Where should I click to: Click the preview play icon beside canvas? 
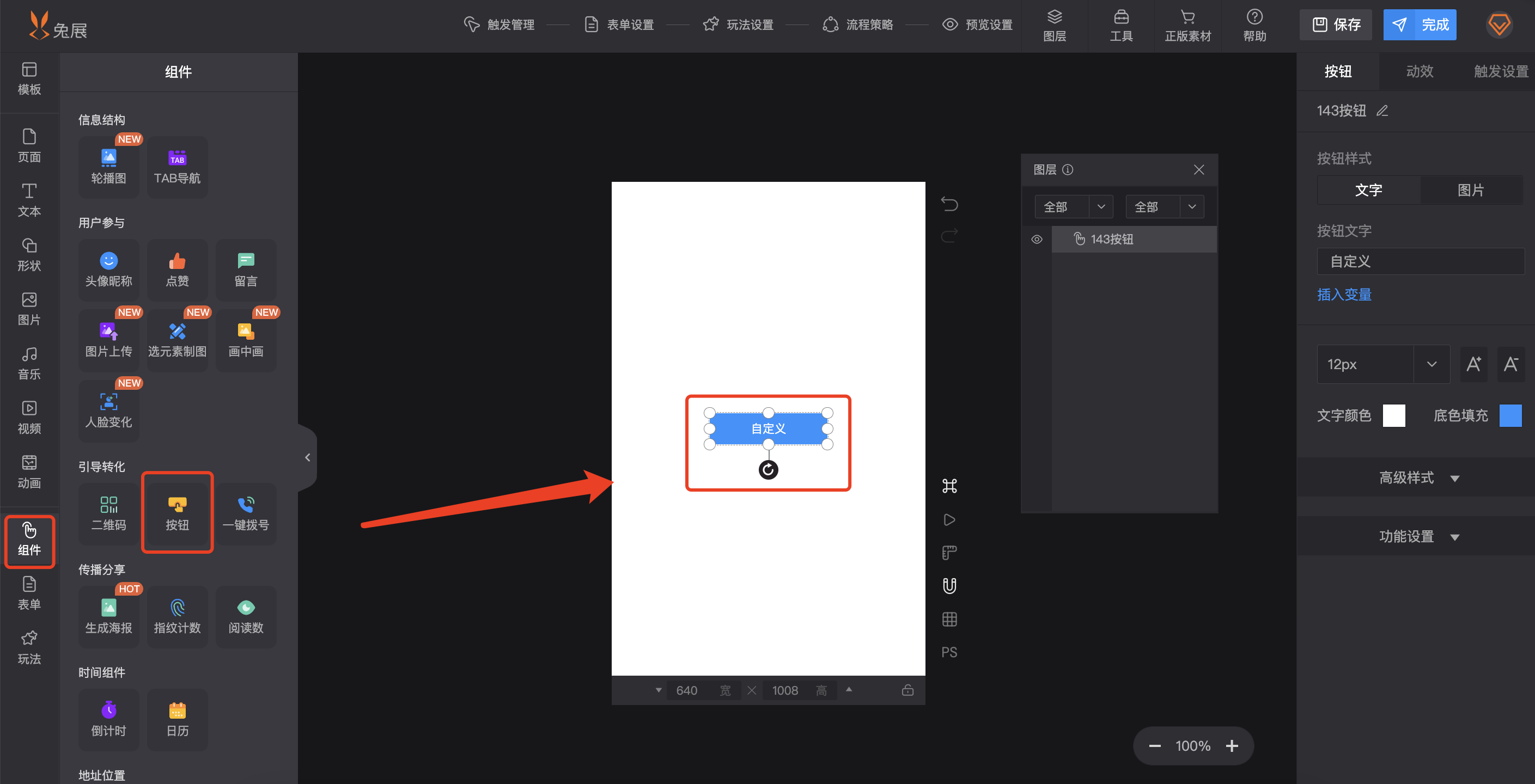pos(949,519)
